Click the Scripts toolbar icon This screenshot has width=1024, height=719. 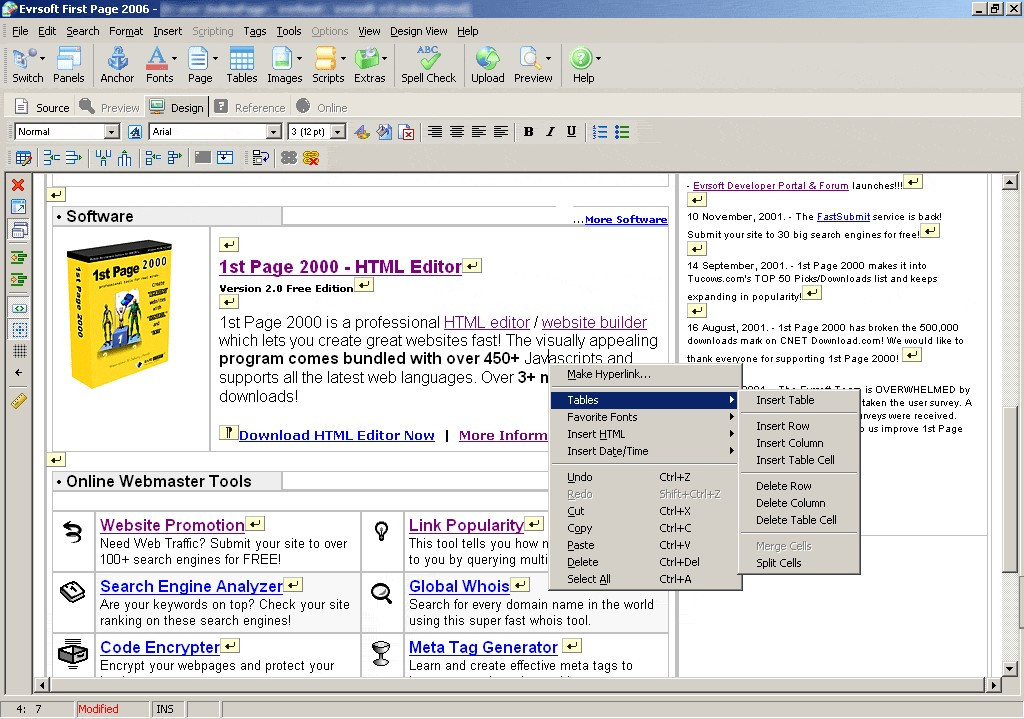[325, 59]
